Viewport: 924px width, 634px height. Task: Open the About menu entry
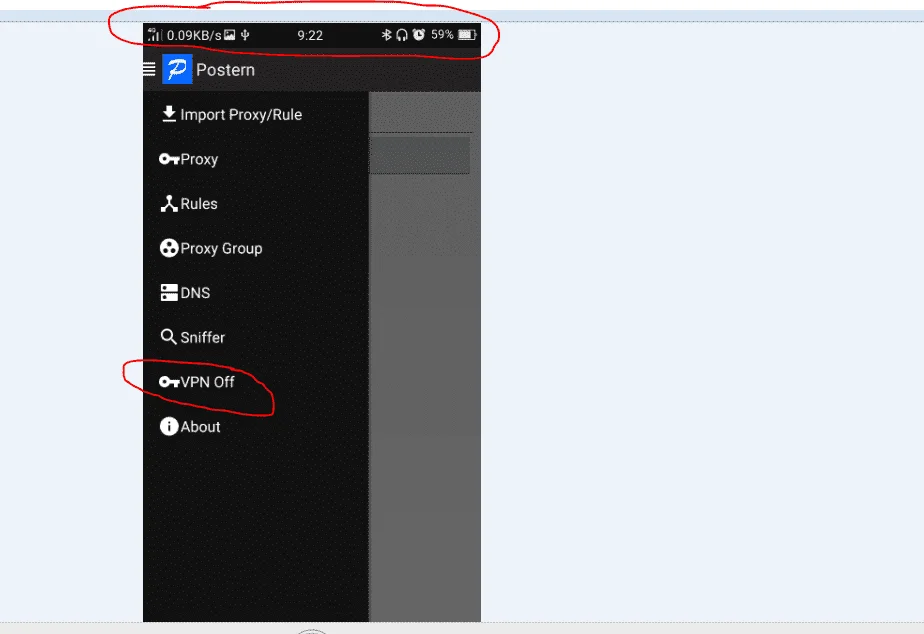256,427
